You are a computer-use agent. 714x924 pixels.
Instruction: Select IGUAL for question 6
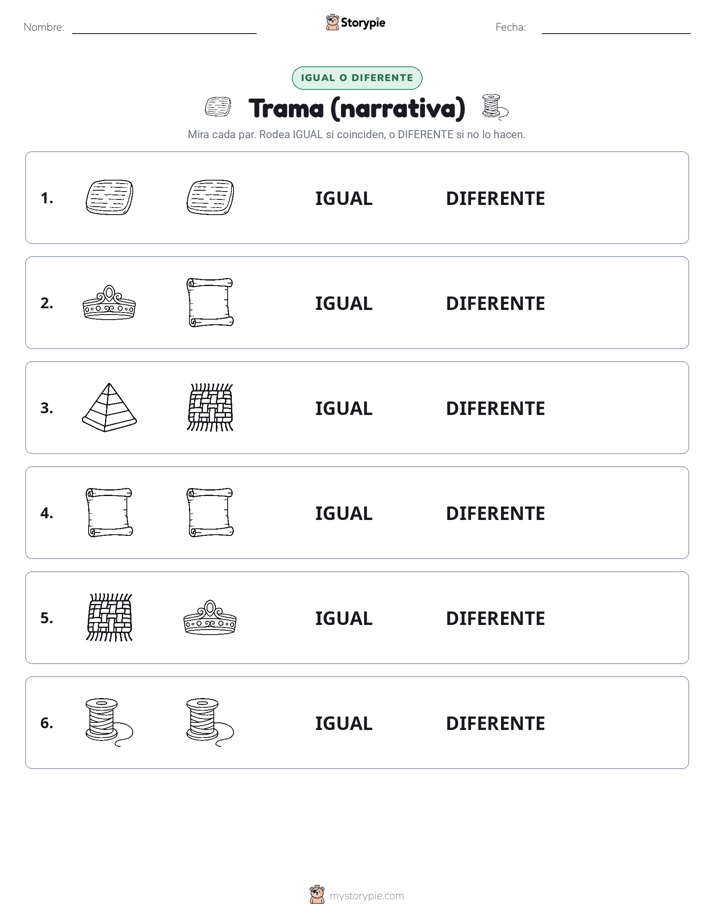coord(343,723)
